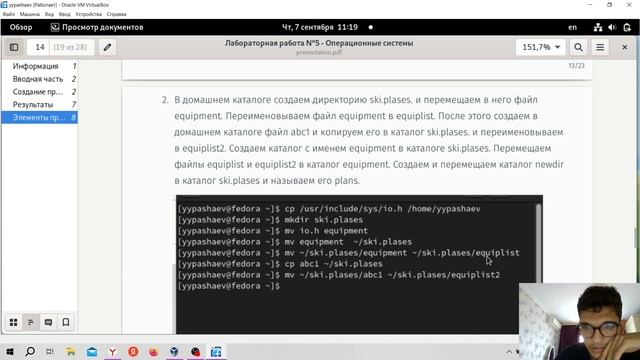
Task: Switch sidebar to bookmarks view
Action: (66, 322)
